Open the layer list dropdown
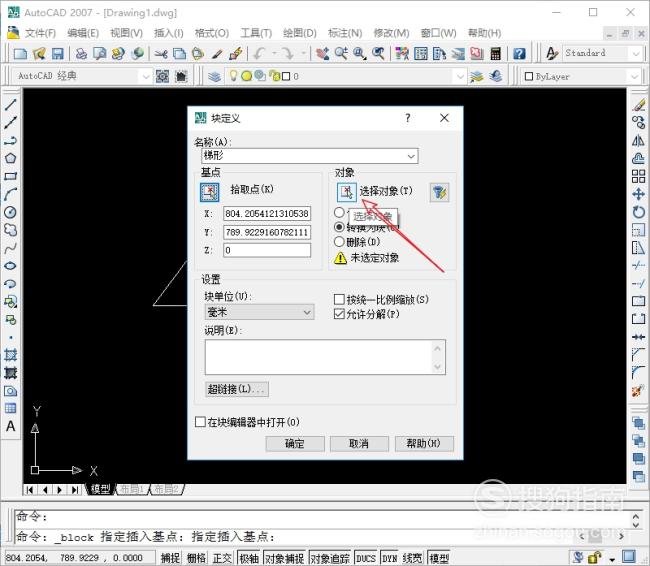The width and height of the screenshot is (650, 566). click(x=460, y=76)
